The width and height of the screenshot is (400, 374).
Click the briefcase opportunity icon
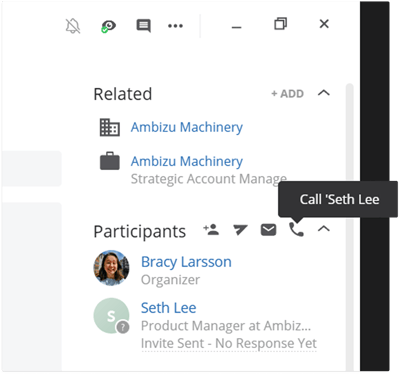pyautogui.click(x=110, y=161)
